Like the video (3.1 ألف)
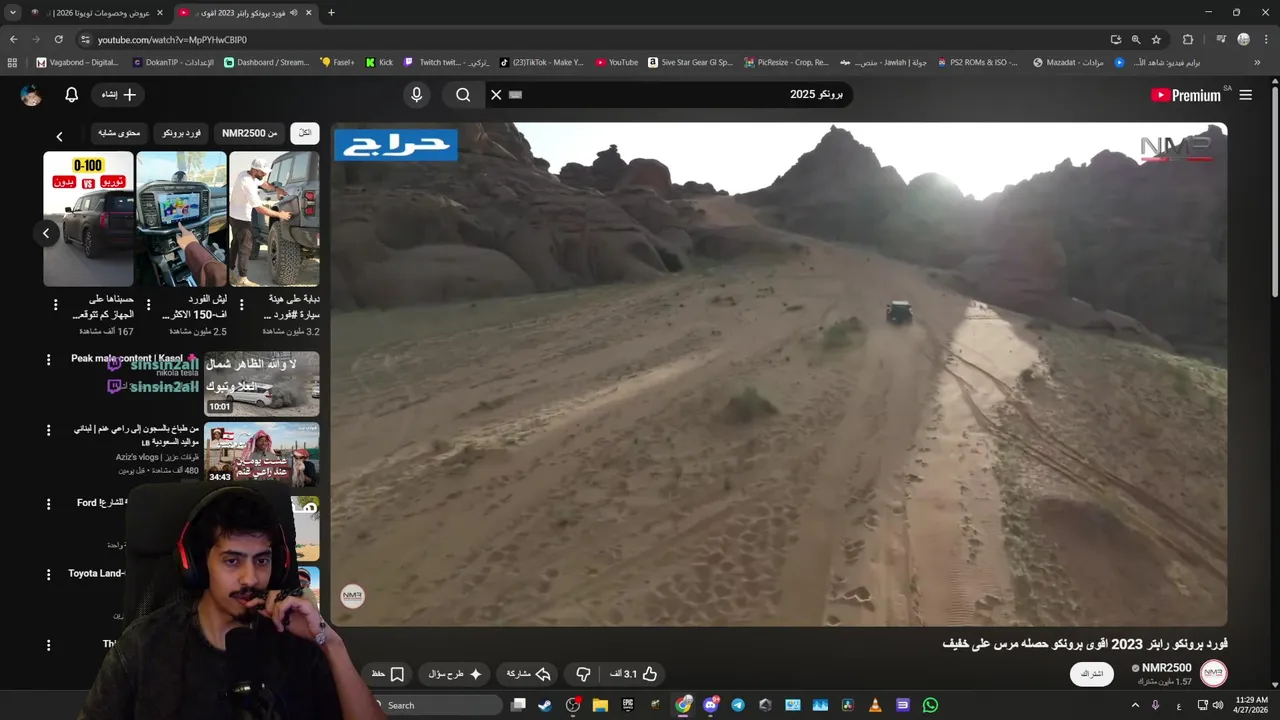Viewport: 1280px width, 720px height. click(x=635, y=674)
